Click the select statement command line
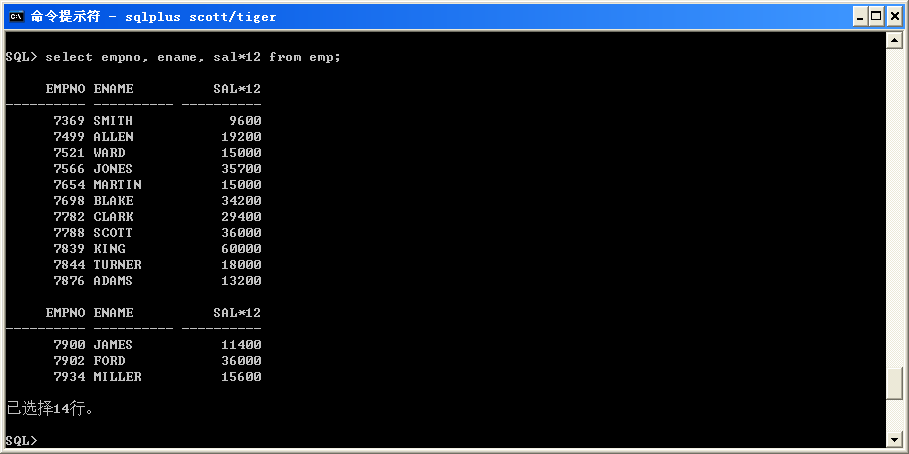 pos(173,57)
